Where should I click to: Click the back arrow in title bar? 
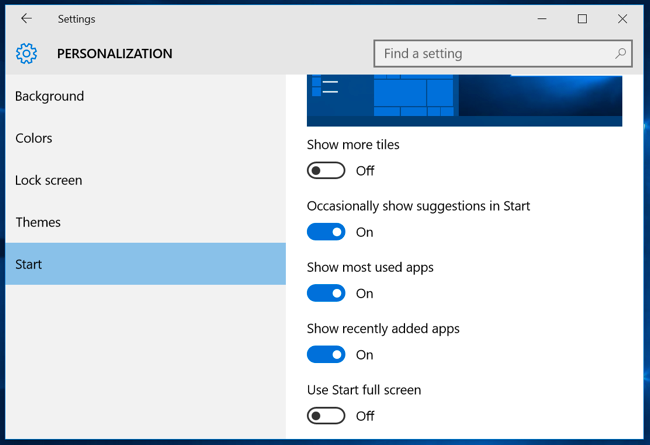(x=26, y=19)
